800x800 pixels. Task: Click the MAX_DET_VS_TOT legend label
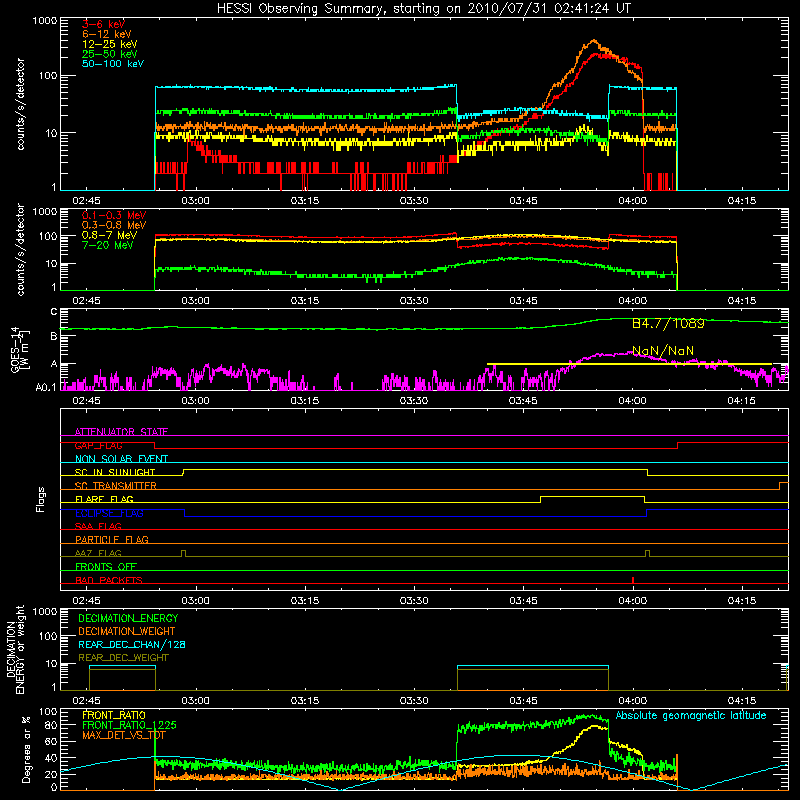click(x=123, y=735)
